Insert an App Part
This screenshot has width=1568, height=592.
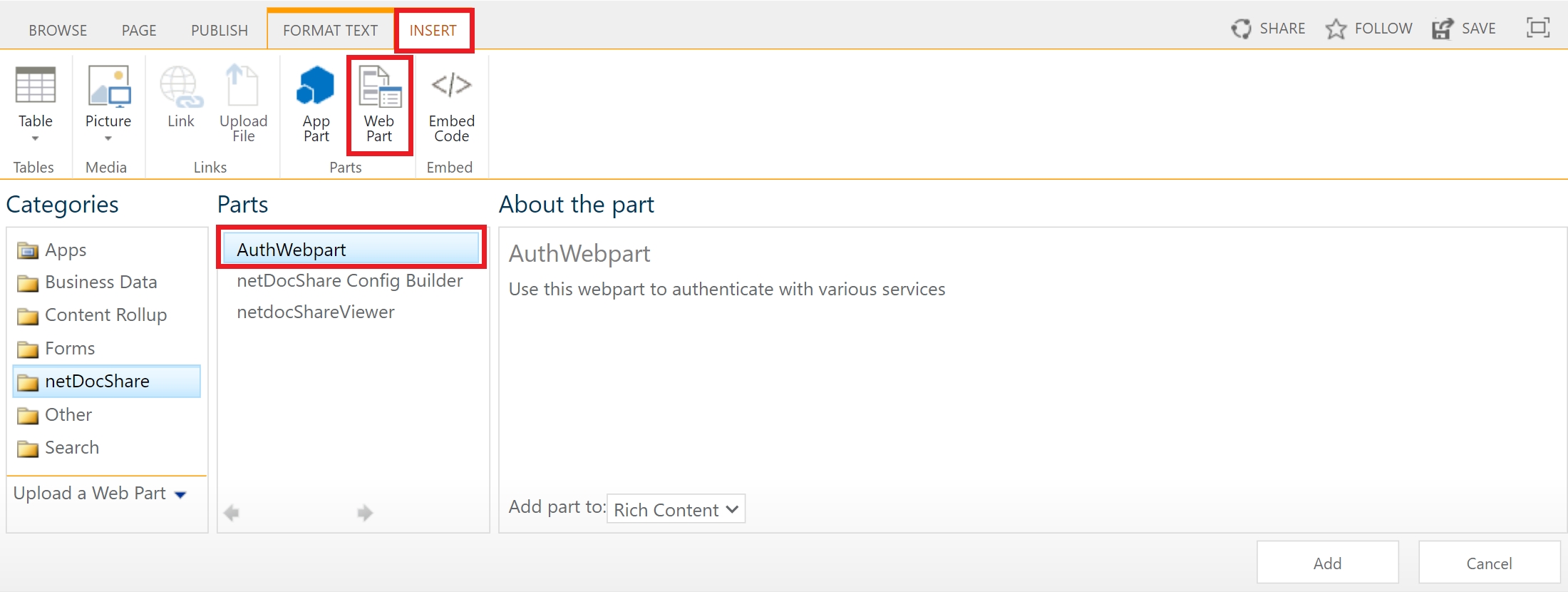[x=316, y=104]
